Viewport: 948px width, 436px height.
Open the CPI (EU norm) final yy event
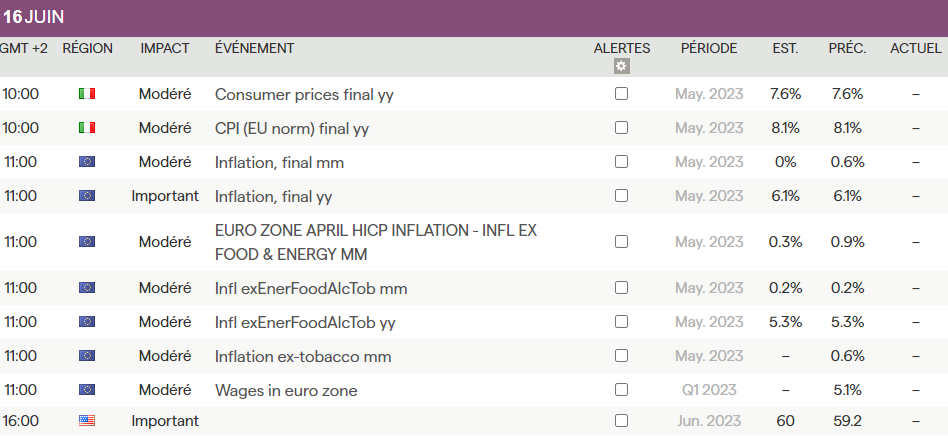[x=292, y=128]
